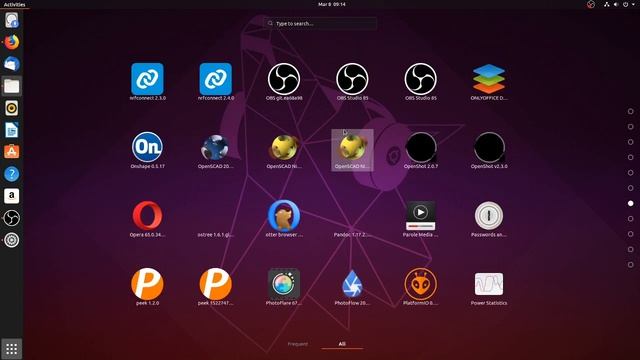Image resolution: width=640 pixels, height=360 pixels.
Task: Open Ubuntu Software from the dock
Action: coord(11,152)
